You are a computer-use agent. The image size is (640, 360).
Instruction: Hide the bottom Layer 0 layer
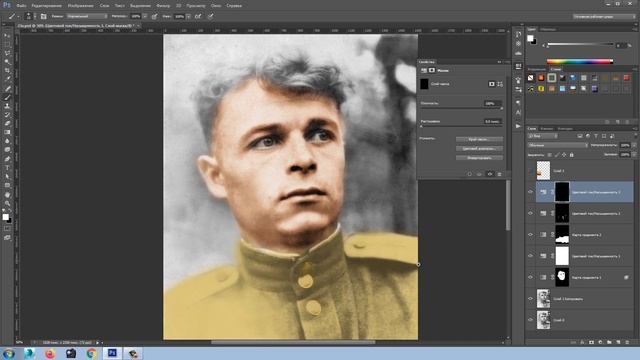(531, 320)
